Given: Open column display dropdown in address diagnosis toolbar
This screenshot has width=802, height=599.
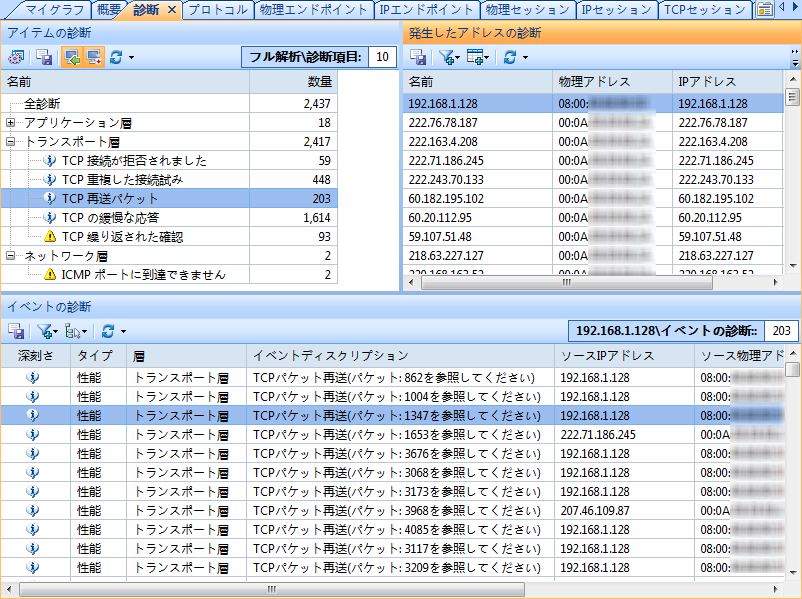Looking at the screenshot, I should (478, 57).
